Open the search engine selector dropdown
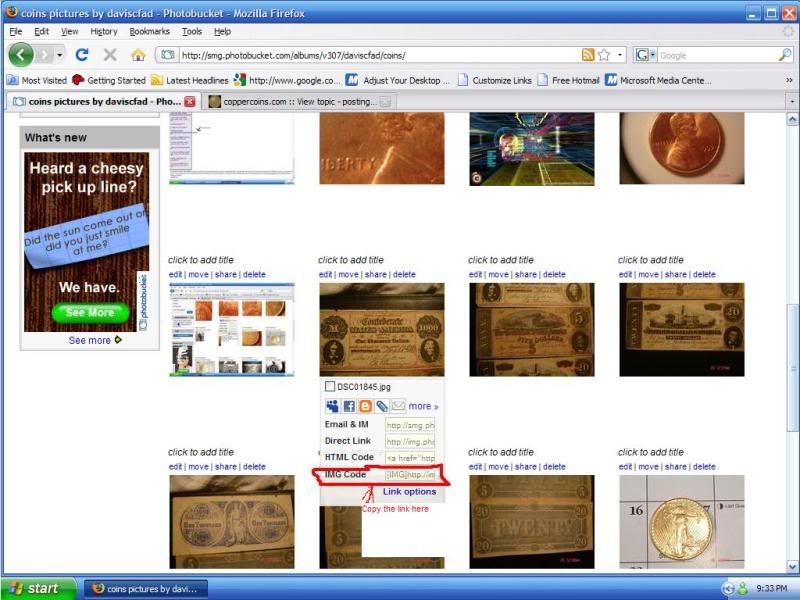Image resolution: width=800 pixels, height=600 pixels. pyautogui.click(x=645, y=55)
